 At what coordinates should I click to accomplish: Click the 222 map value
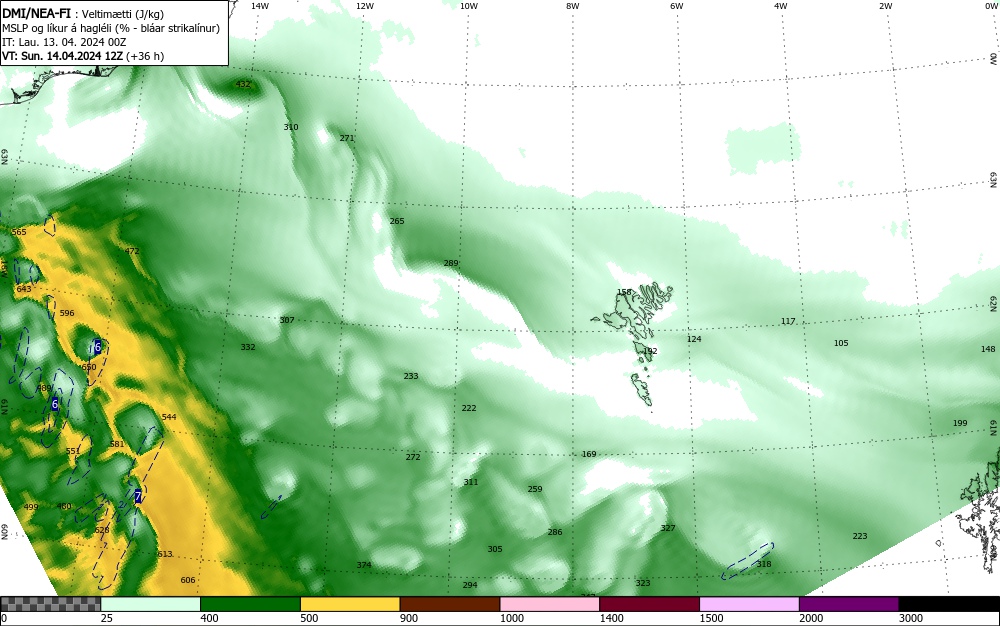[x=469, y=408]
